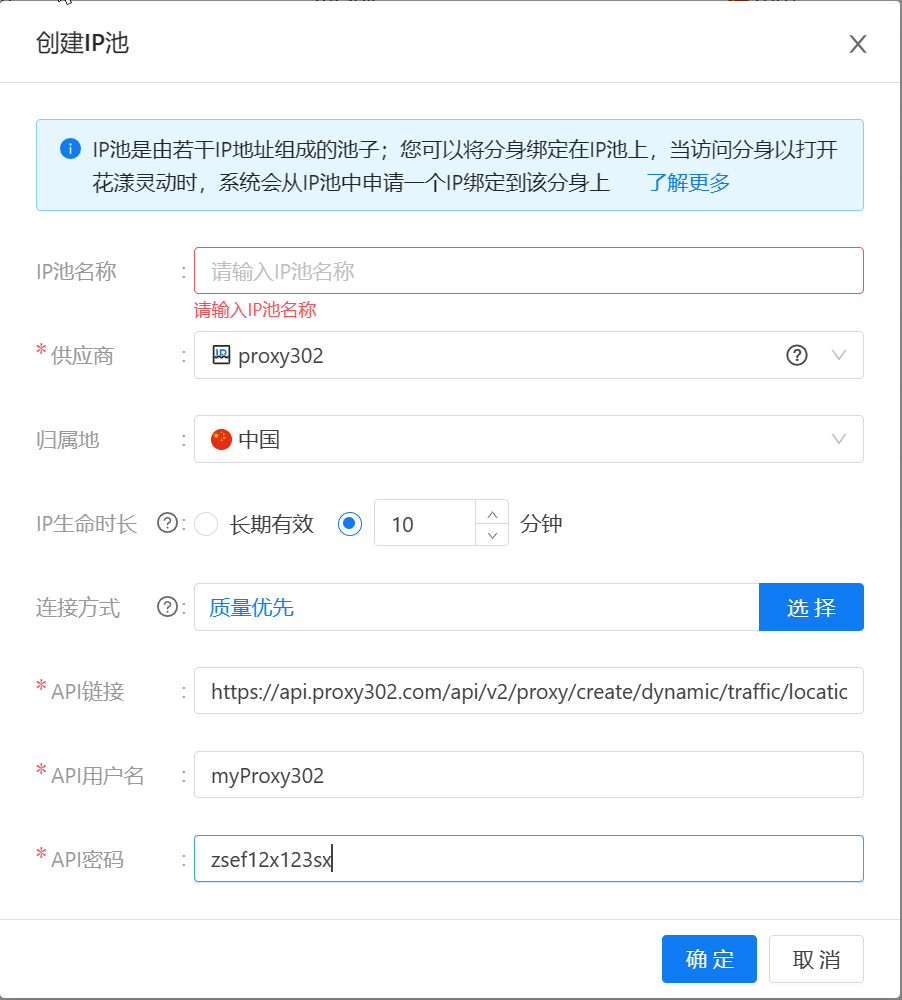Open the 了解更多 link

tap(688, 182)
